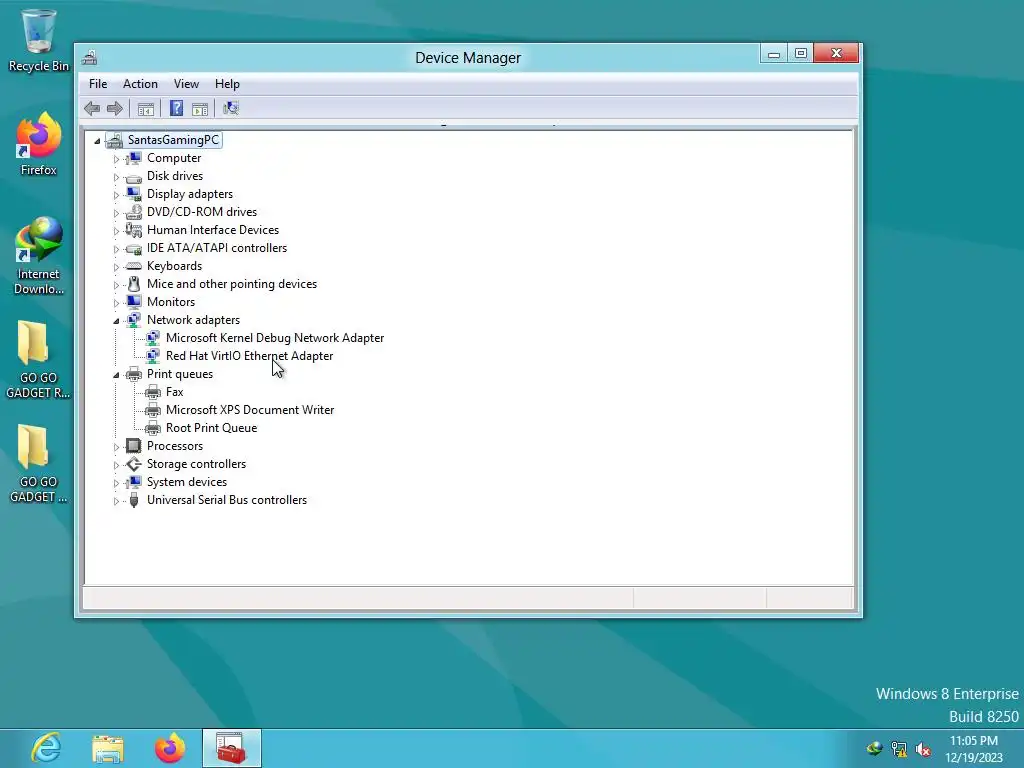Click the Firefox desktop shortcut
Screen dimensions: 1024x768
[39, 144]
